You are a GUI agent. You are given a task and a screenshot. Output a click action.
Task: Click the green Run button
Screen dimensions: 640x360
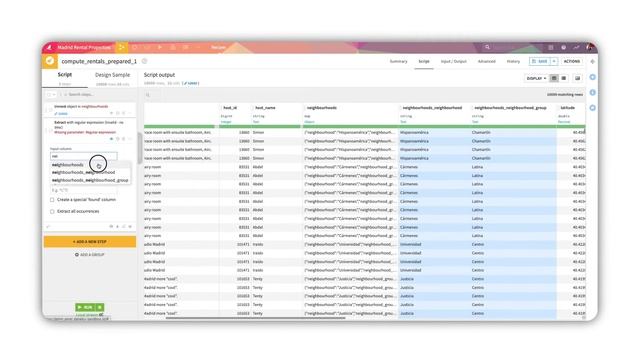(x=85, y=307)
